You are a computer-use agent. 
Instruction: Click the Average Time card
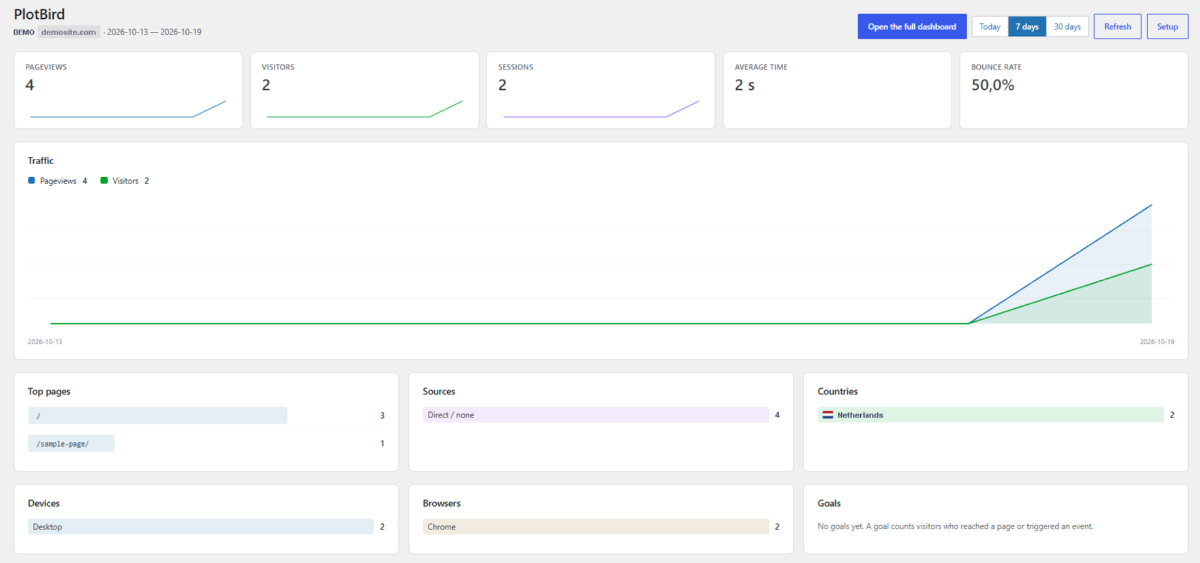tap(837, 90)
